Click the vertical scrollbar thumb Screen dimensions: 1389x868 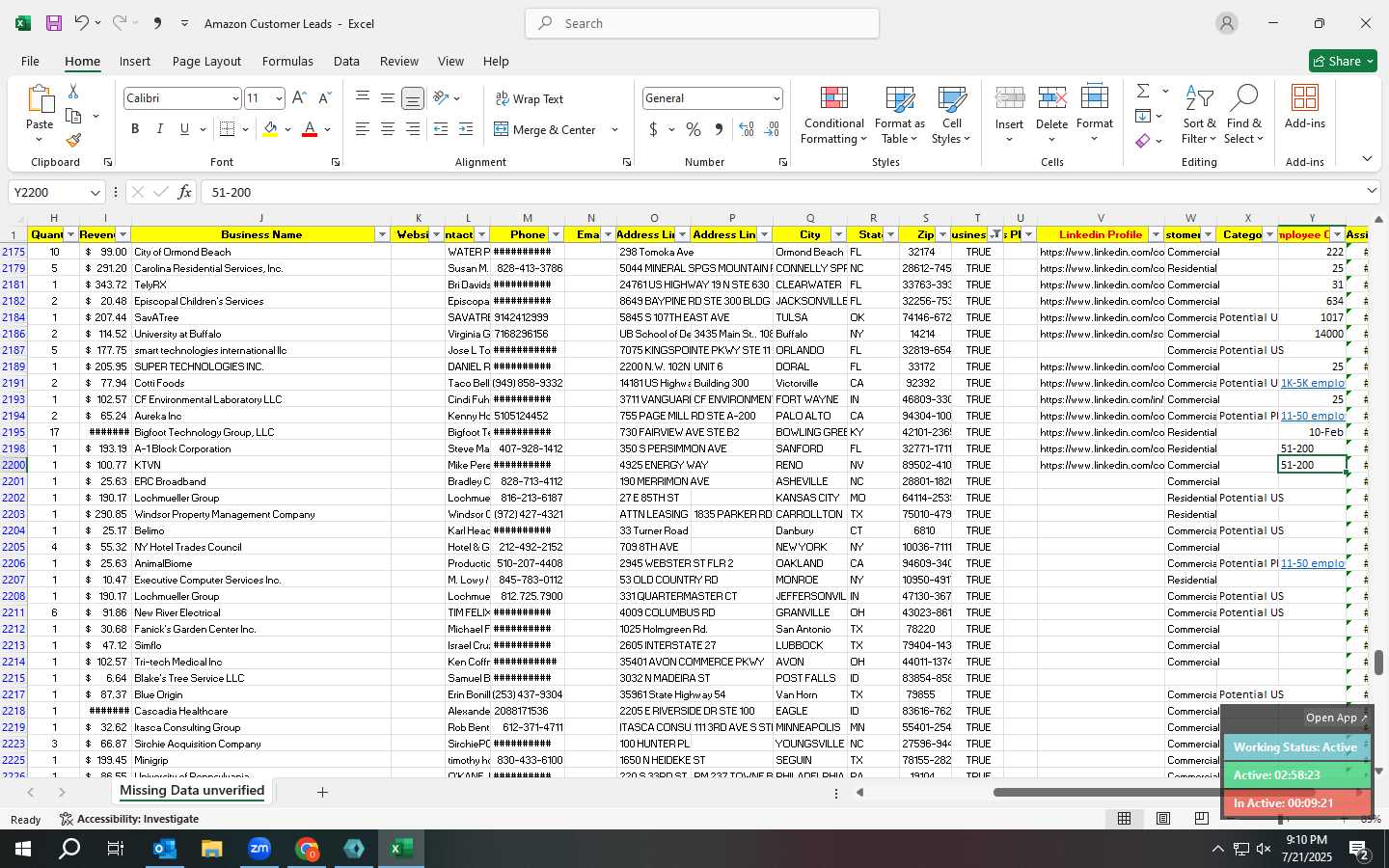pos(1378,663)
